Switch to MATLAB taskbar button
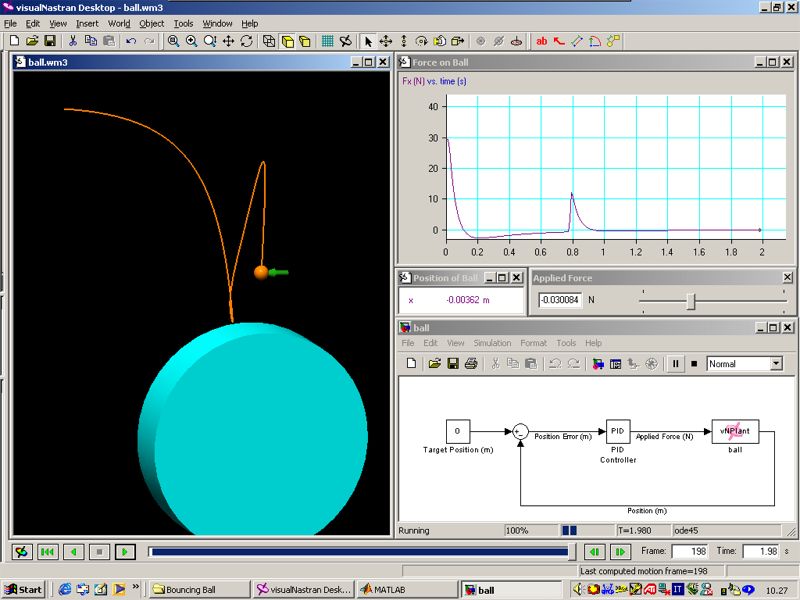Viewport: 800px width, 600px height. coord(407,589)
